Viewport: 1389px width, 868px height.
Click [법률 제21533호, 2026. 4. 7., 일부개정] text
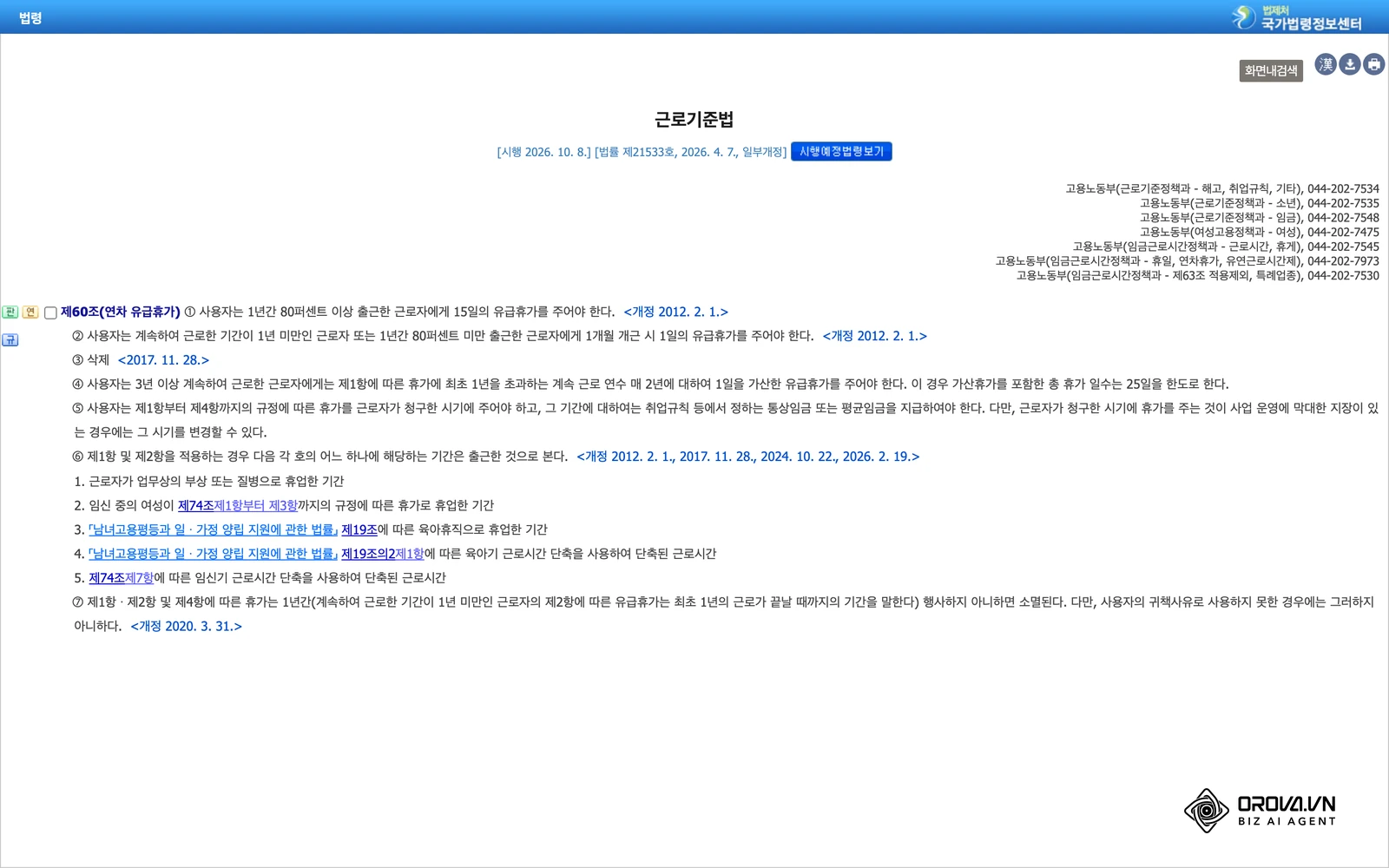point(691,152)
